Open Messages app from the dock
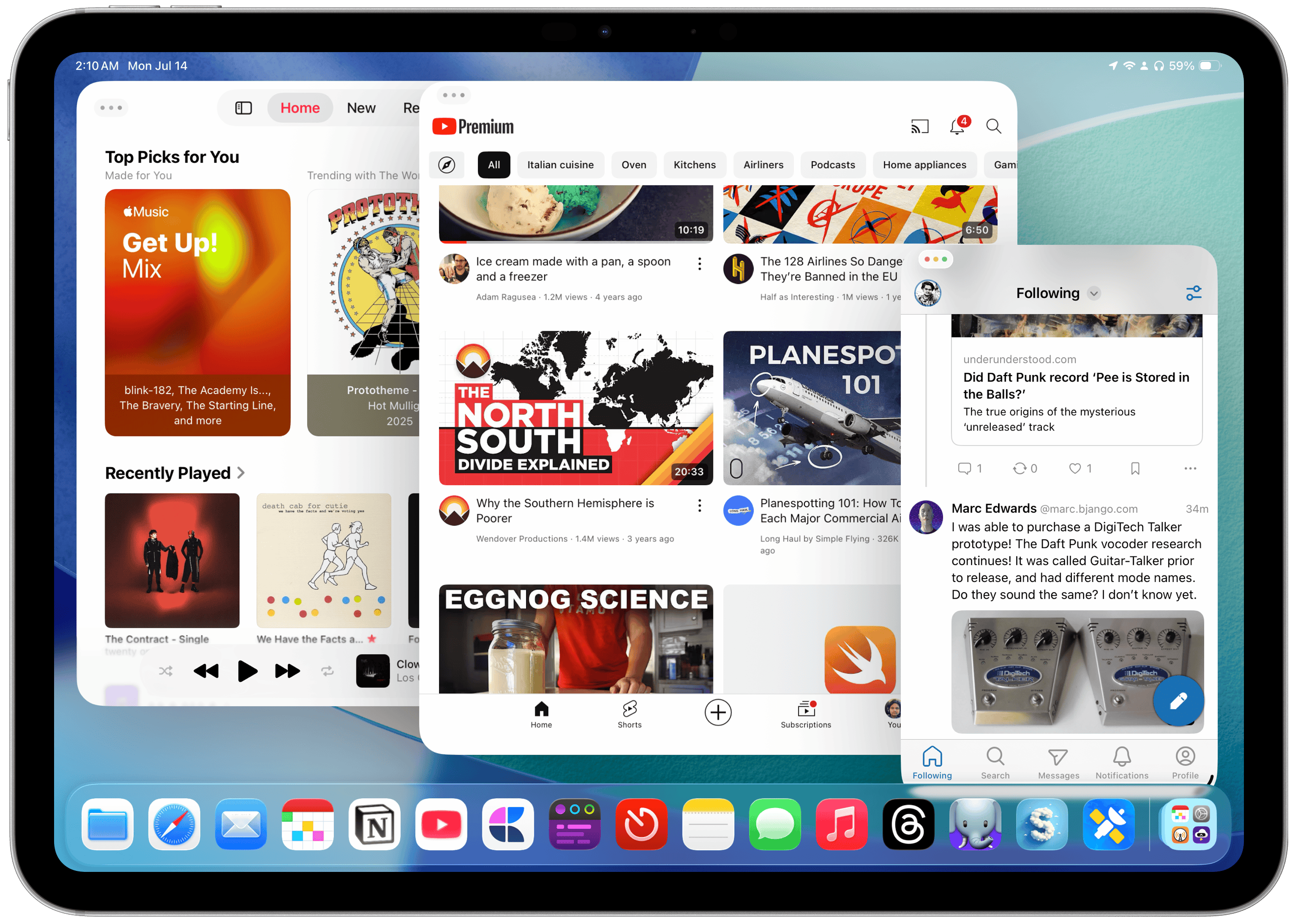 coord(775,824)
